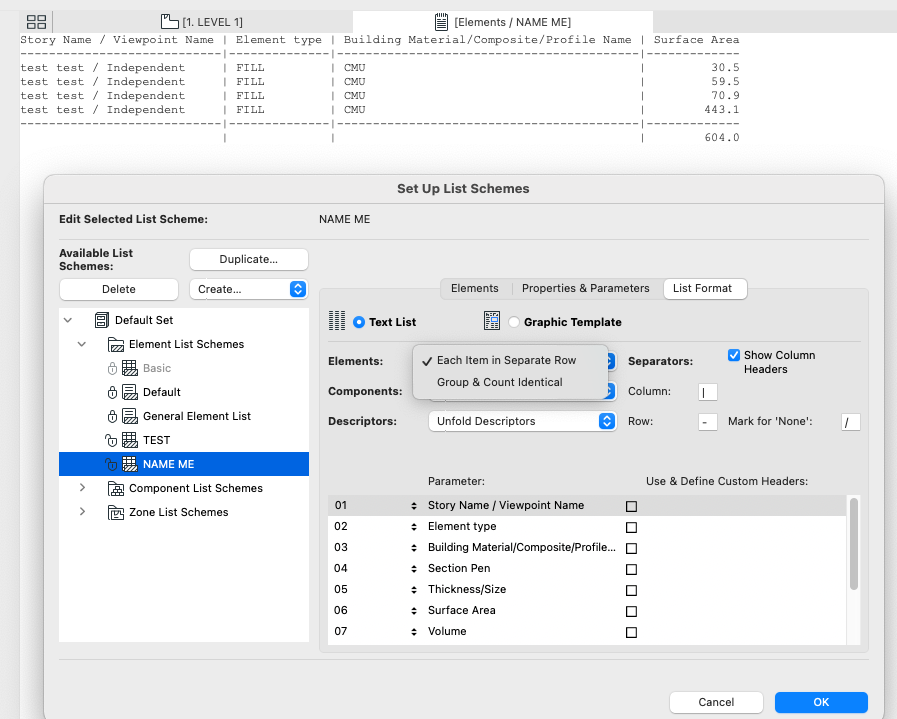Expand the Zone List Schemes folder

tap(82, 512)
